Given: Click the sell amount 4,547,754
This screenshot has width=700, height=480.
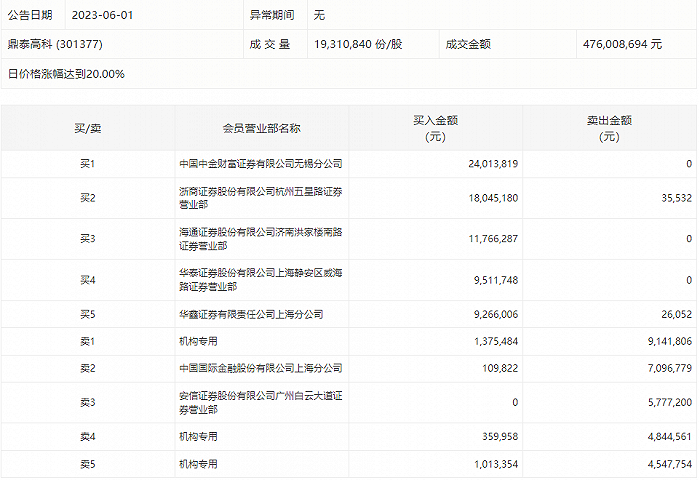Looking at the screenshot, I should tap(670, 464).
